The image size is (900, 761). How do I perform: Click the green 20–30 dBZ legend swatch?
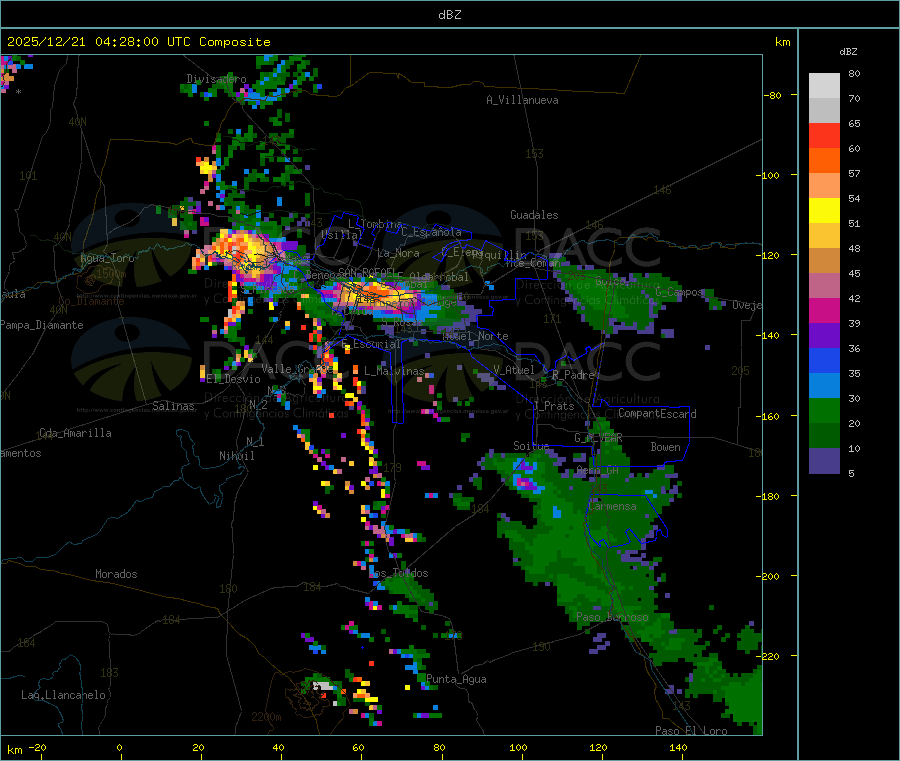pyautogui.click(x=824, y=410)
